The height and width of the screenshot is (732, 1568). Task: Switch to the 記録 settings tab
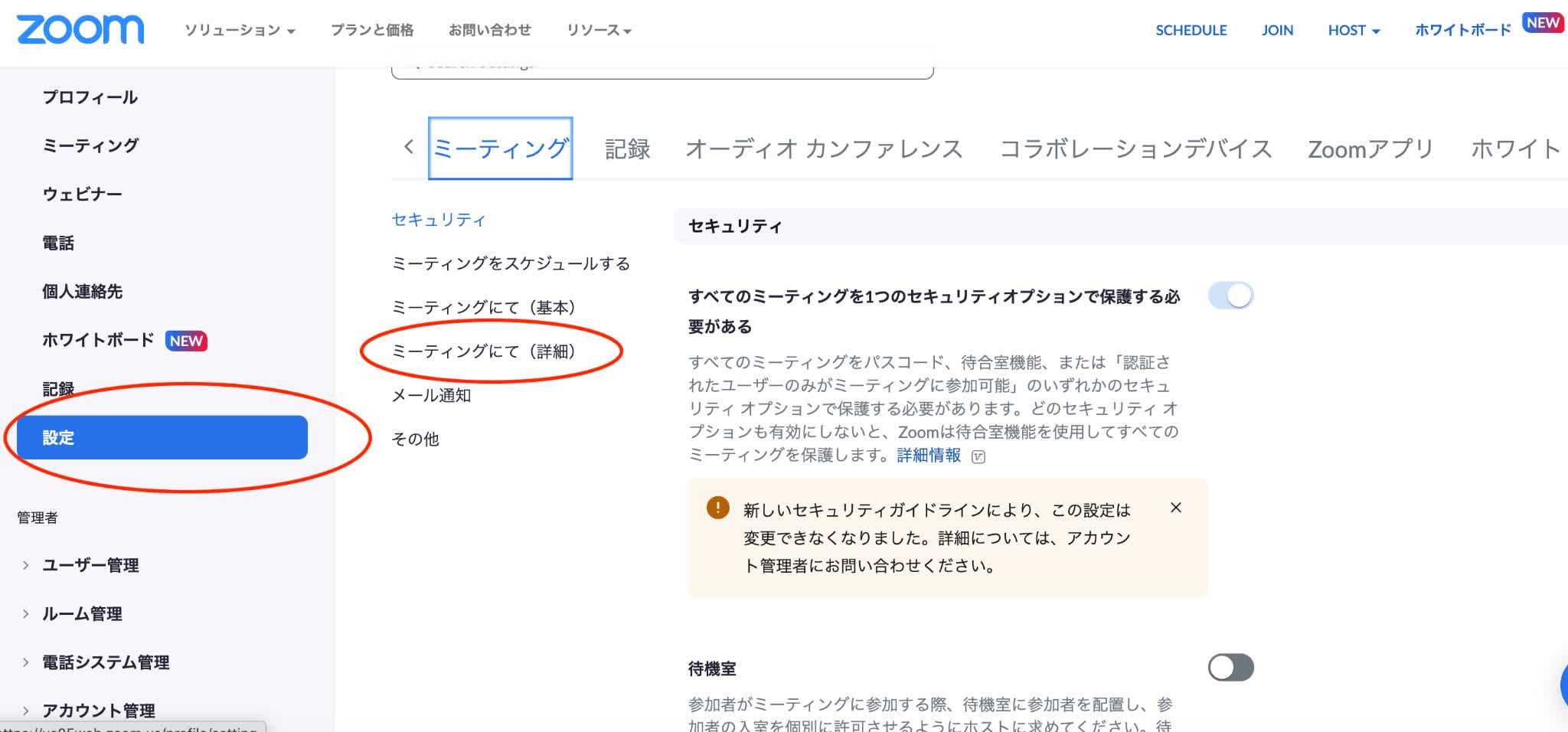628,149
